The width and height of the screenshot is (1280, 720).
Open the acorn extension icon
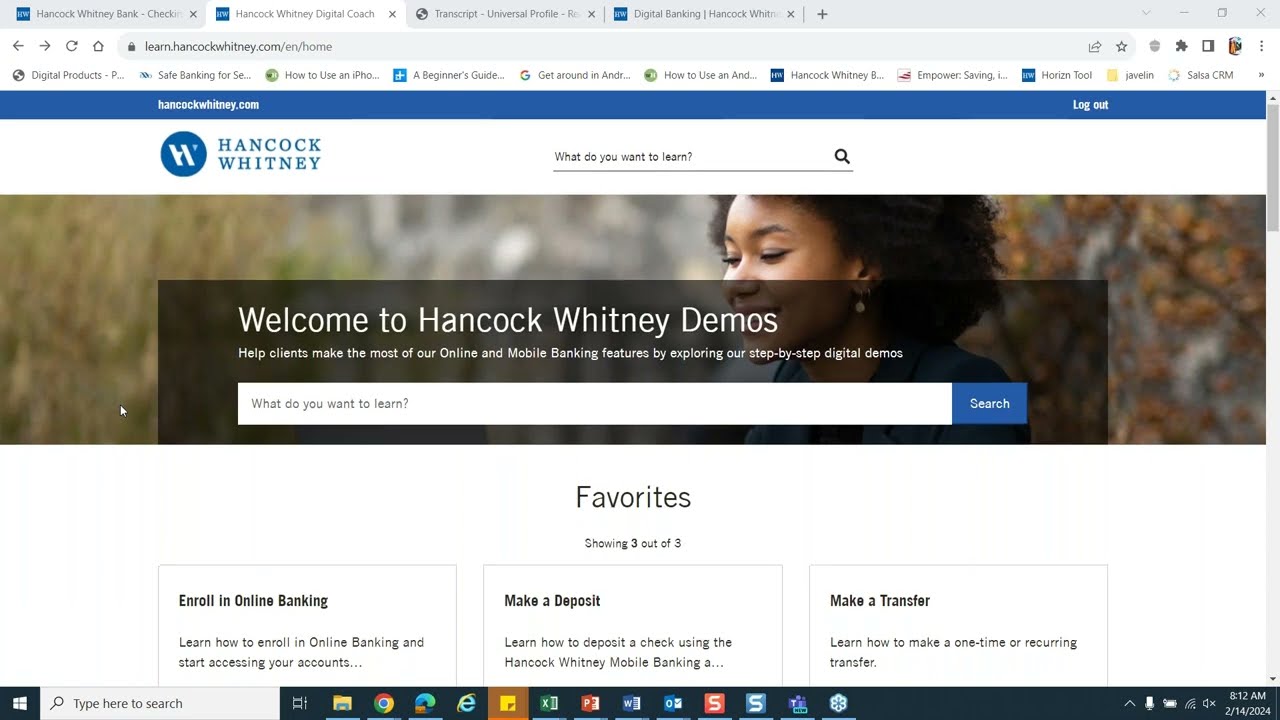pos(1155,46)
